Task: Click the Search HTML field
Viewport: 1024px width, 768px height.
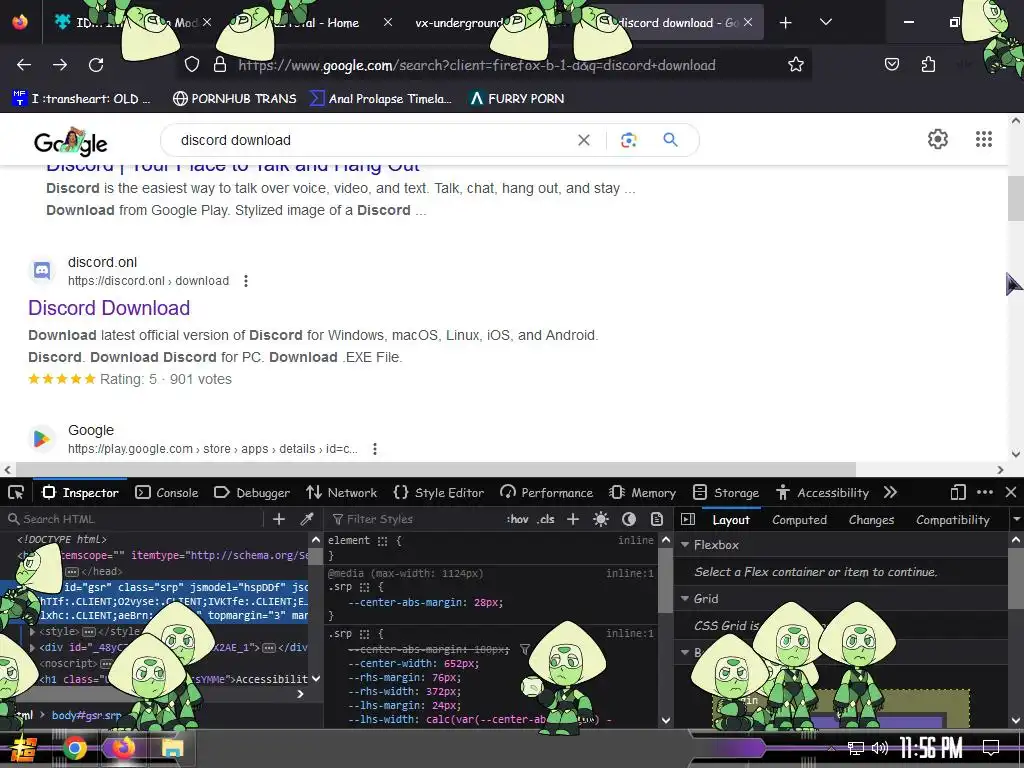Action: (x=134, y=519)
